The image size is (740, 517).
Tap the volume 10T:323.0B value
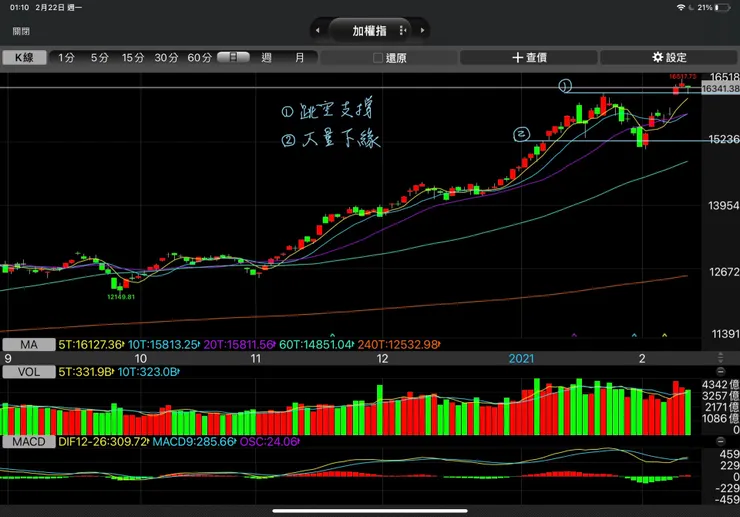point(148,372)
